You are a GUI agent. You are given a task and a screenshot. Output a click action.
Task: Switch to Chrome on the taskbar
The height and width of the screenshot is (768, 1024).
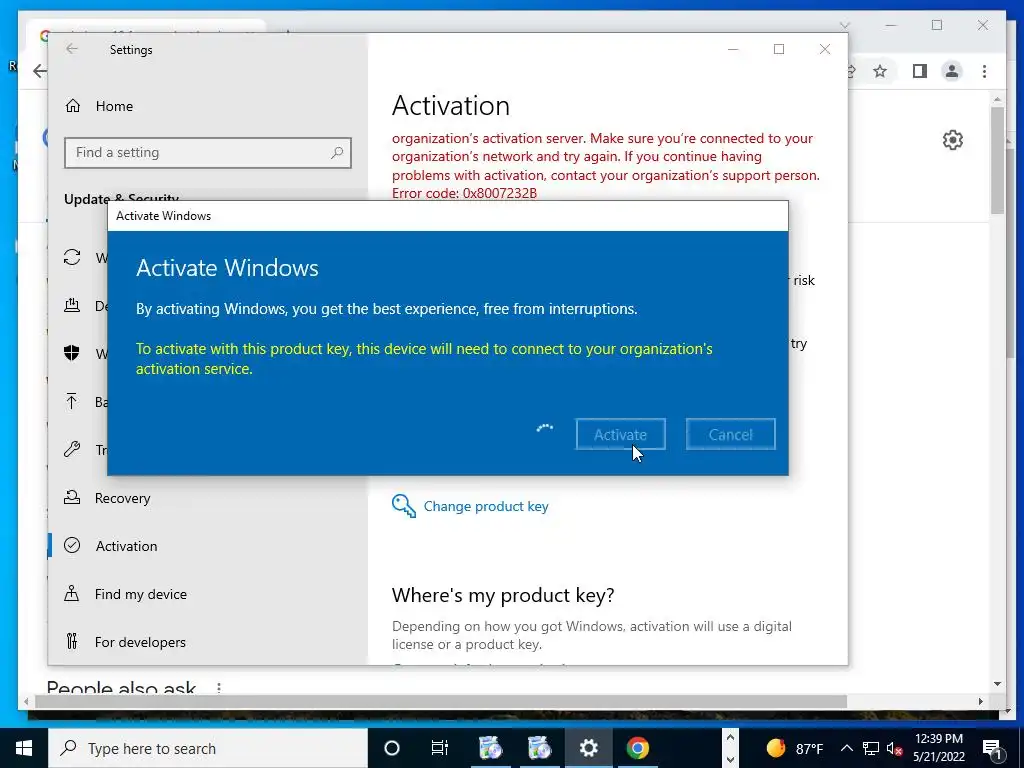pos(637,748)
